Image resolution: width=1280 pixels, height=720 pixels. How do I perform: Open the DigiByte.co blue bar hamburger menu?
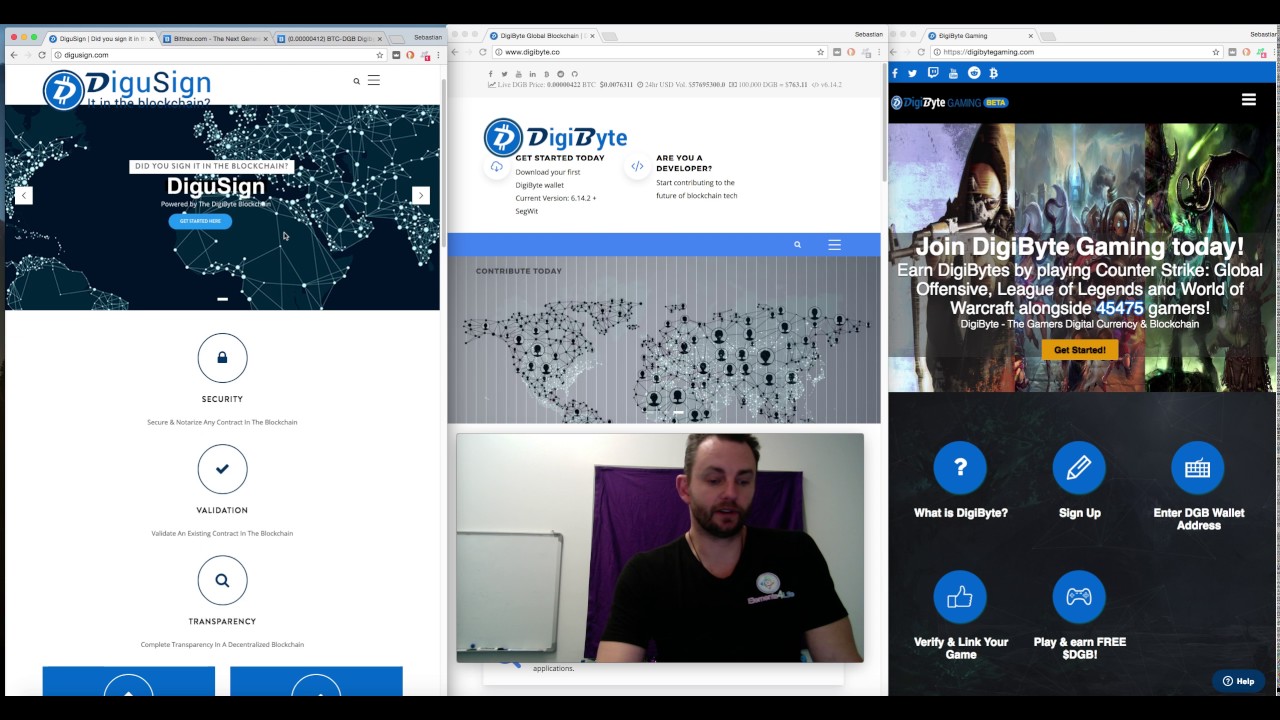tap(834, 245)
